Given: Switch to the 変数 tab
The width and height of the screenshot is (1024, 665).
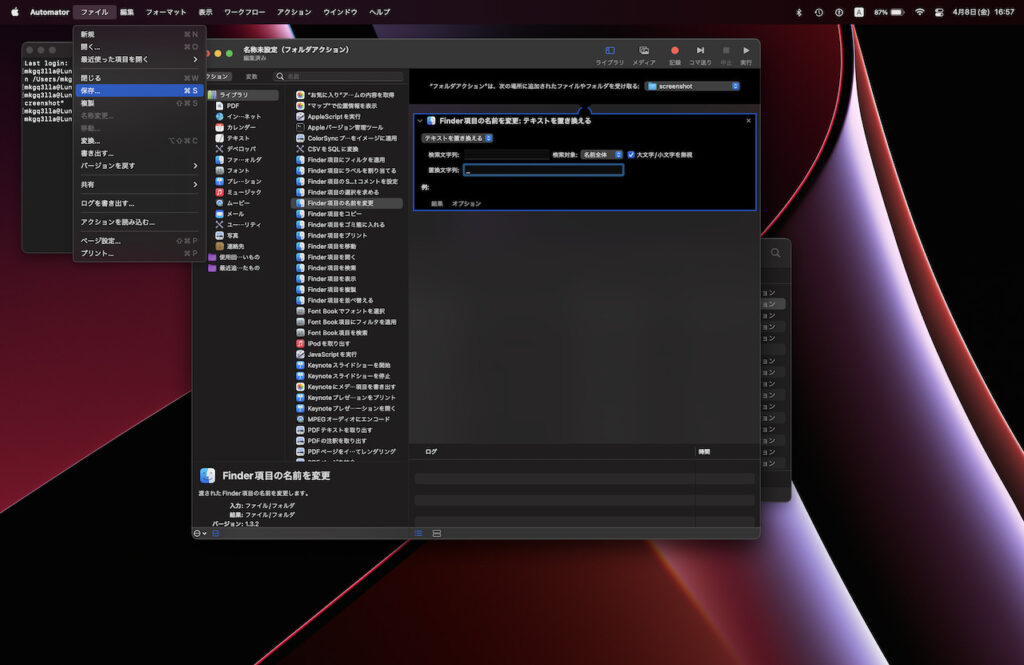Looking at the screenshot, I should 251,76.
